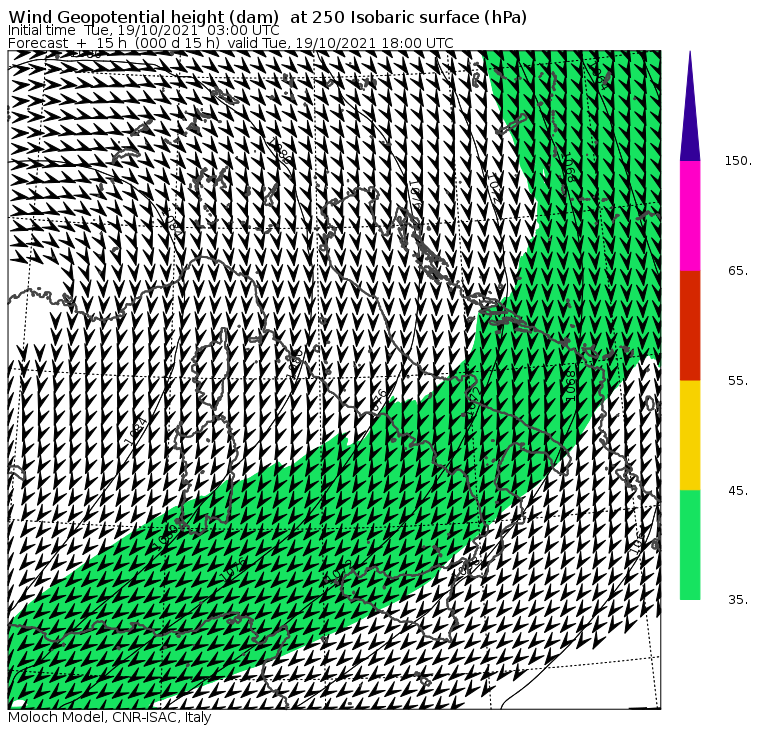
Task: Click the 'Moloch Model, CNR-ISAC, Italy' credit
Action: click(x=110, y=717)
